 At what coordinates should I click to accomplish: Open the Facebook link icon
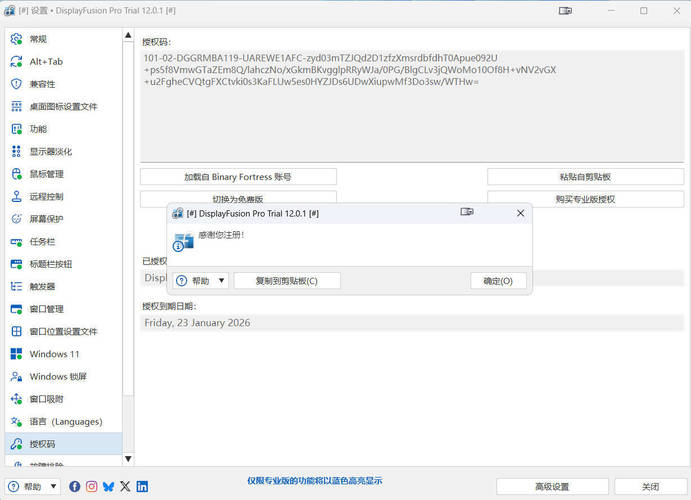75,487
